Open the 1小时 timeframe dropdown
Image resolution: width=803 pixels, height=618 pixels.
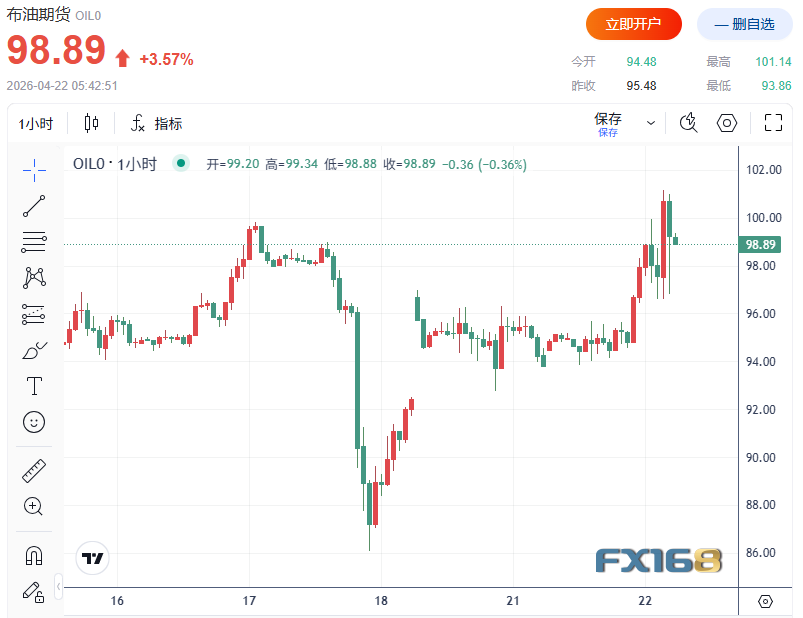pyautogui.click(x=36, y=124)
